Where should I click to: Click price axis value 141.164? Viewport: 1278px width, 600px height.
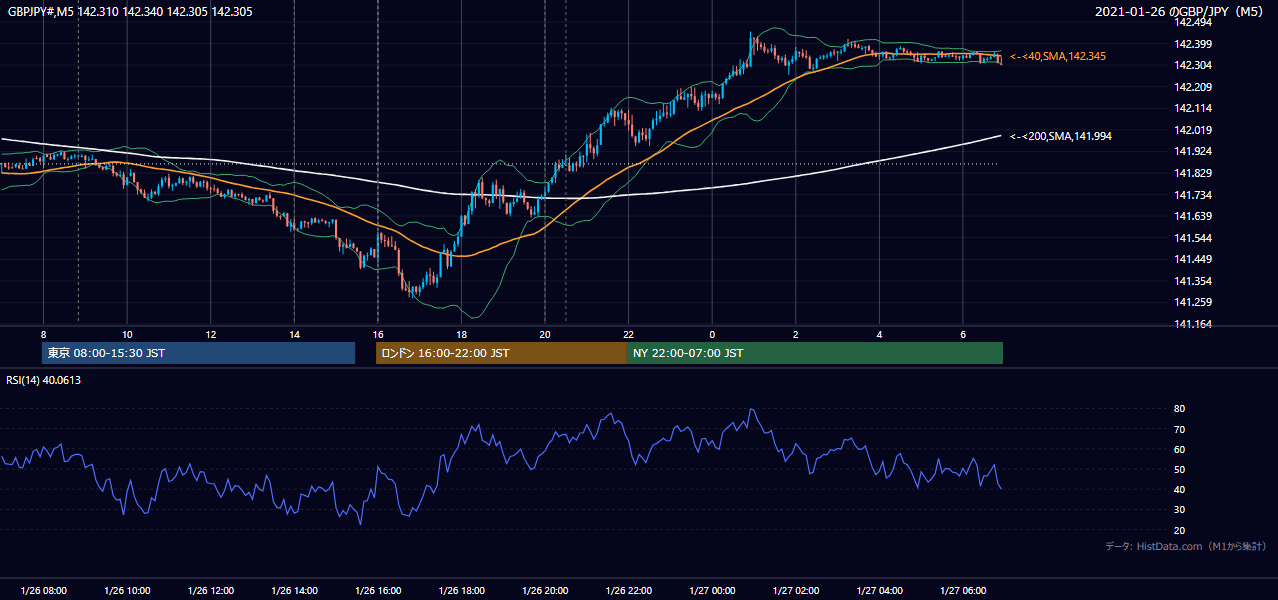point(1192,324)
